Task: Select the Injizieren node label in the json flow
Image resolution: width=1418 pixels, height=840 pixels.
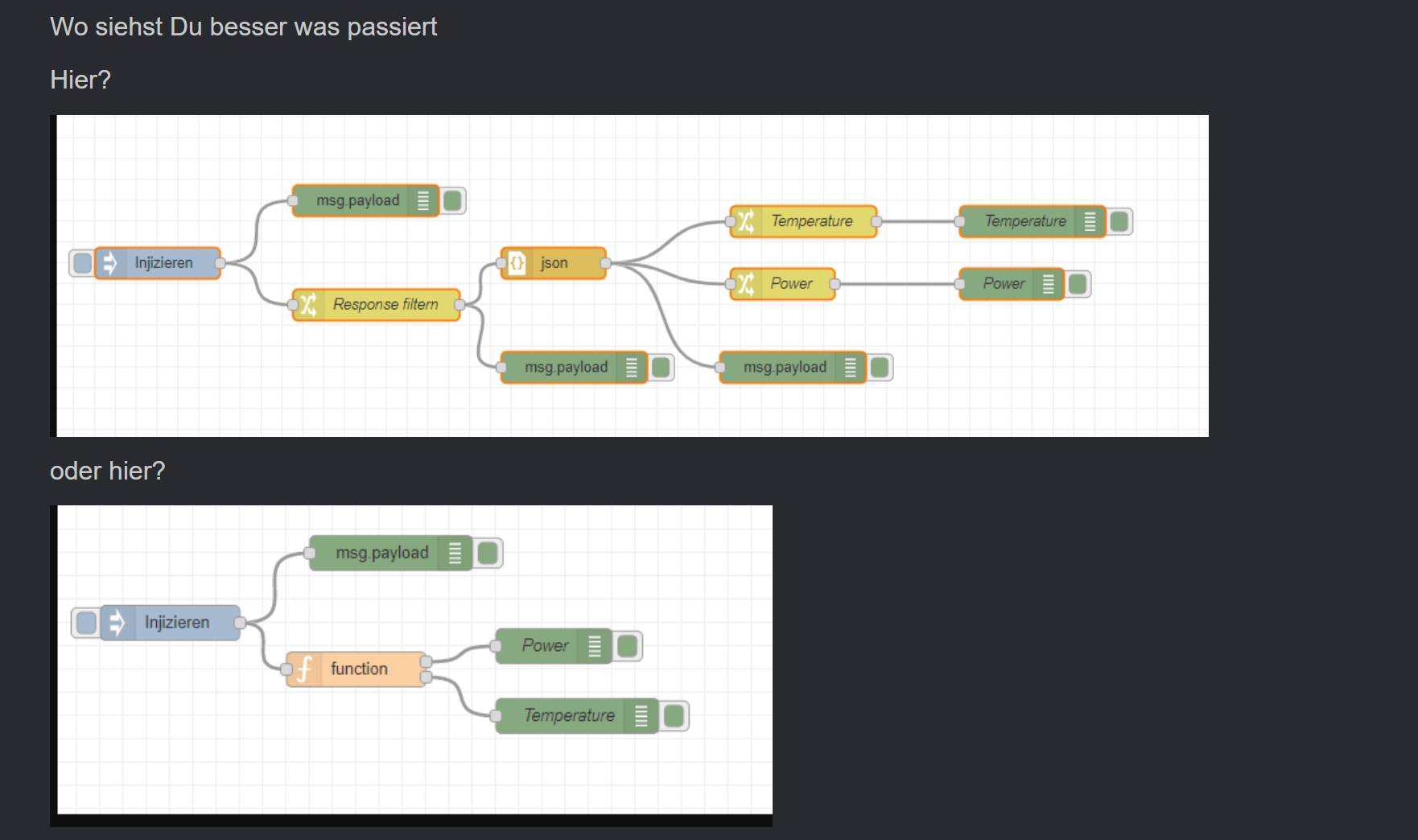Action: coord(164,263)
